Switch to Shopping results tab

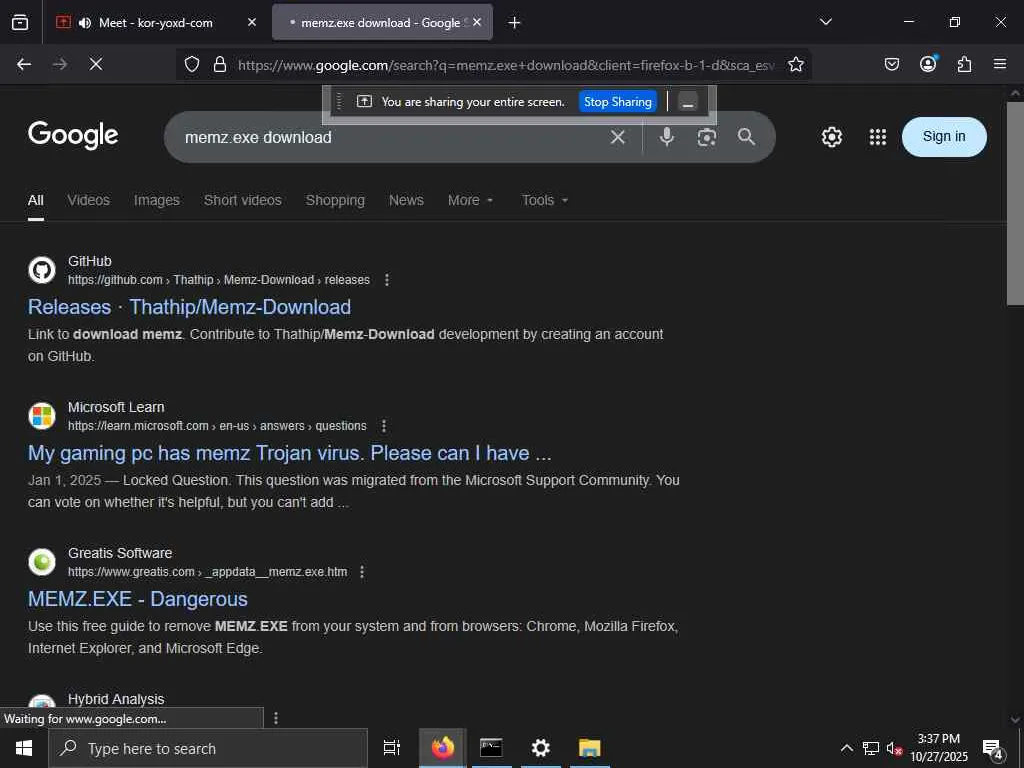tap(335, 200)
